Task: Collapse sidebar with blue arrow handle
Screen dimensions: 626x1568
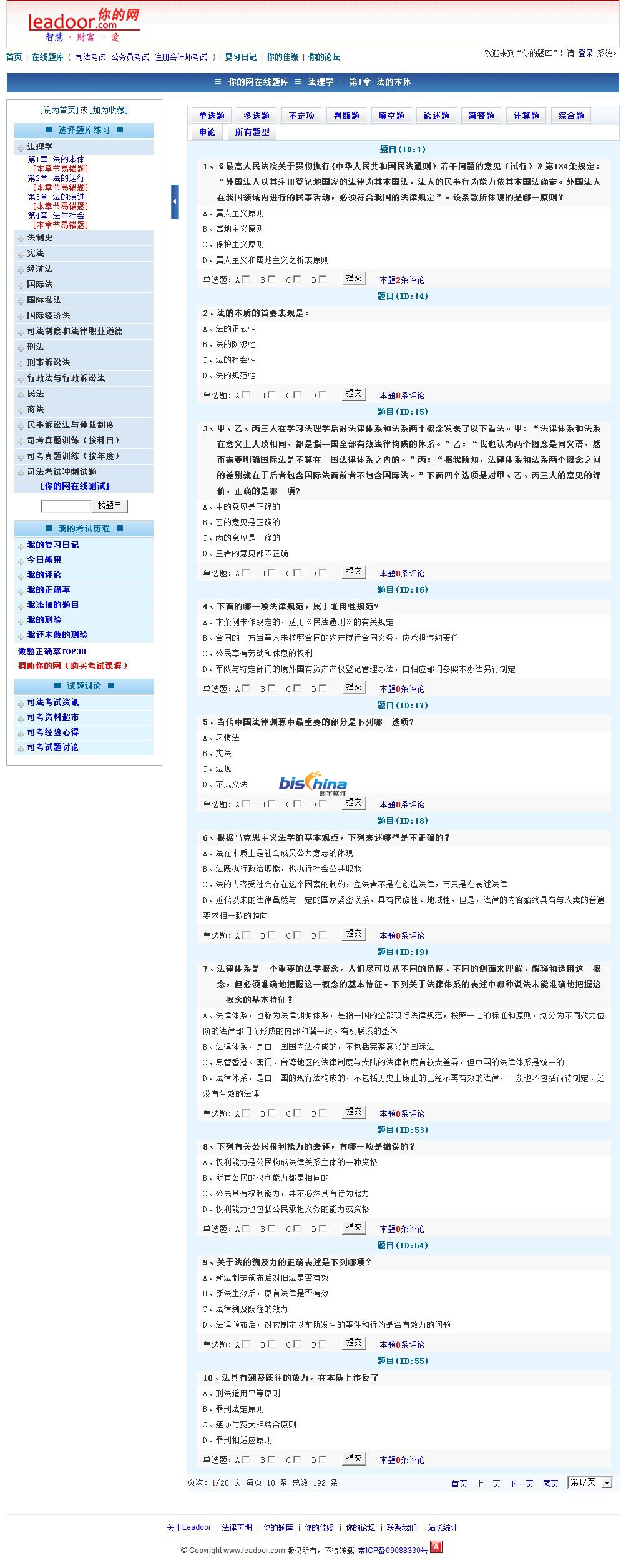Action: point(175,202)
